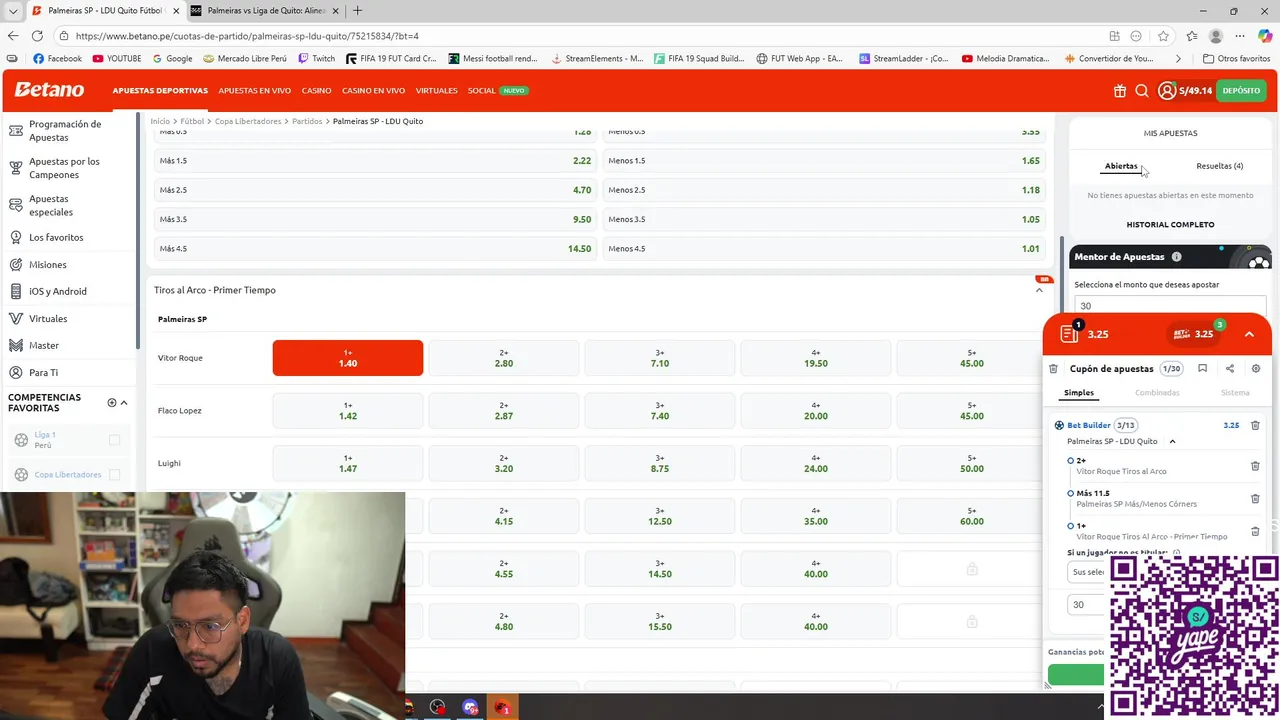Share the betslip via share icon

coord(1230,369)
